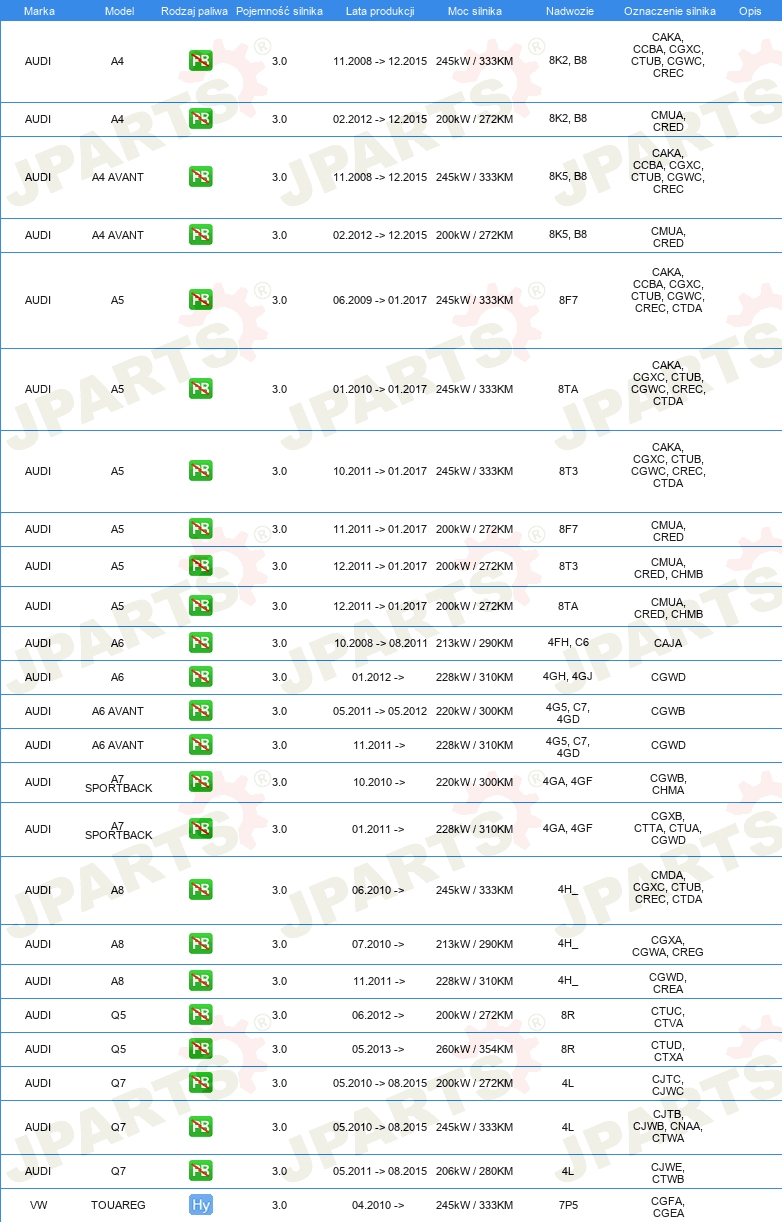Click the 05.2013 -> production date cell
The width and height of the screenshot is (782, 1222).
pyautogui.click(x=378, y=1049)
